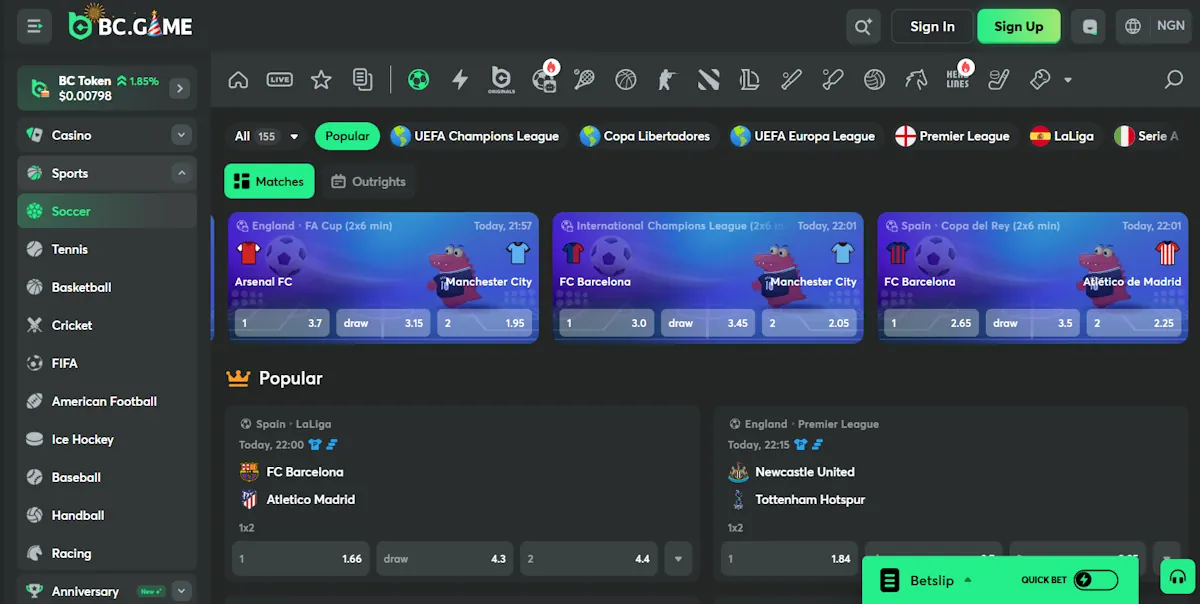Open the LIVE matches icon
This screenshot has width=1200, height=604.
coord(280,80)
